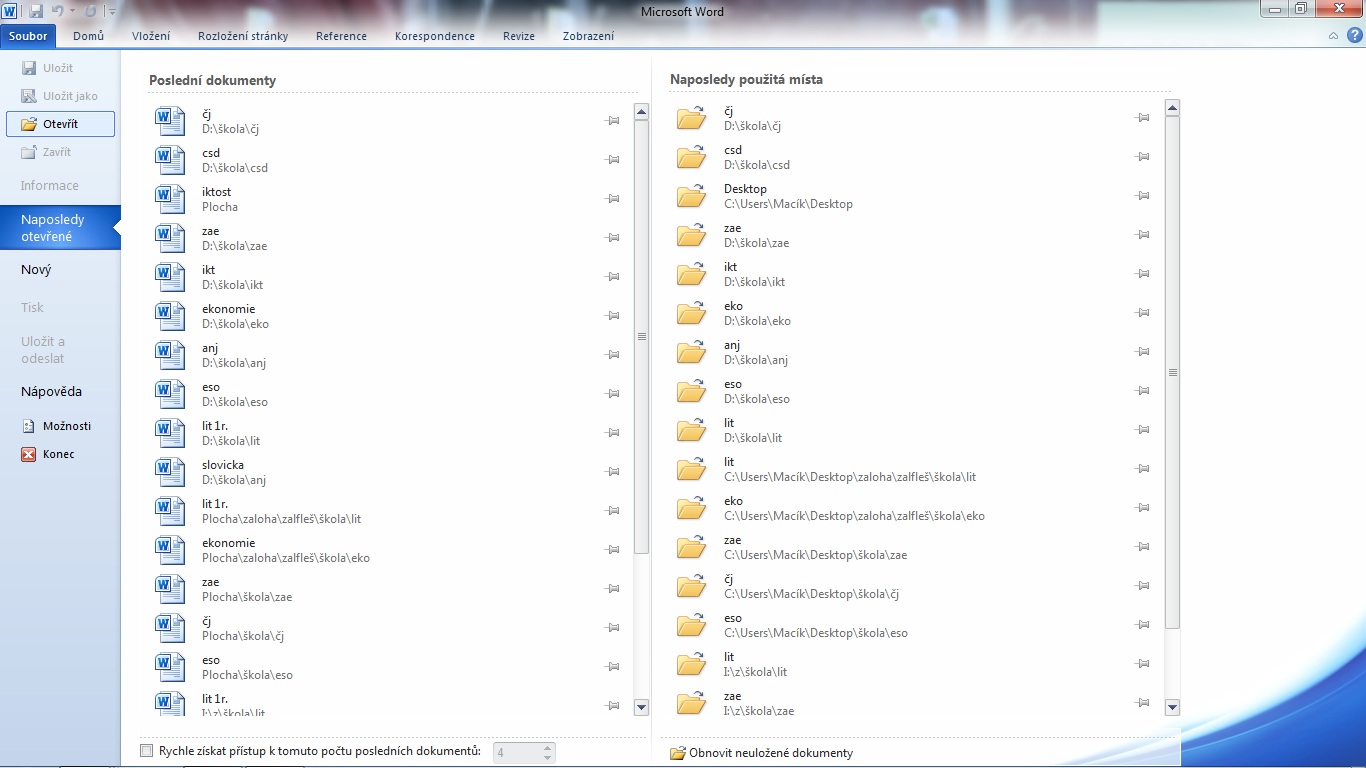Pin the čj document at Plocha\škola\čj
The image size is (1366, 768).
[613, 628]
